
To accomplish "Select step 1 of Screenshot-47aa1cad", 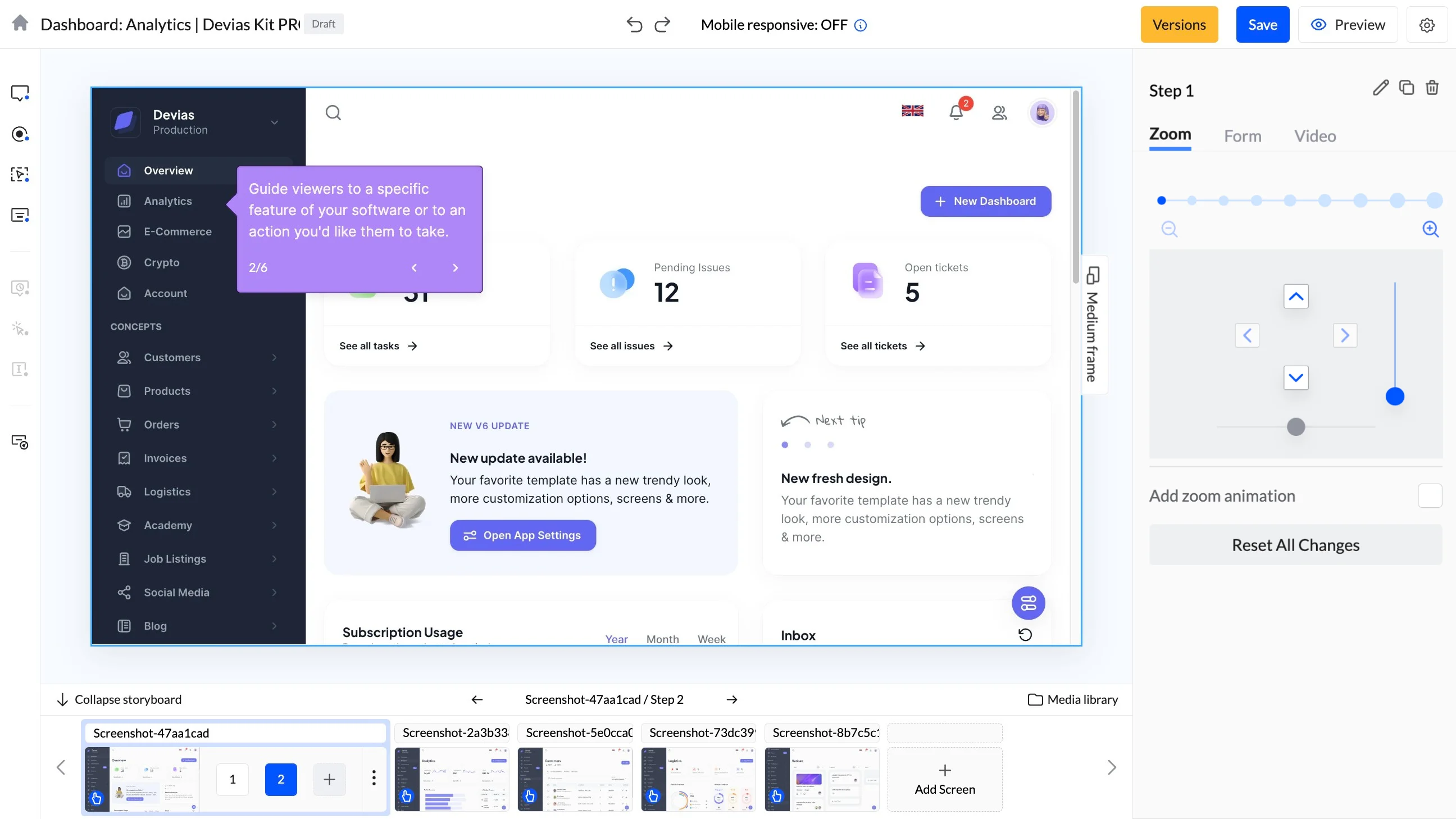I will point(233,780).
